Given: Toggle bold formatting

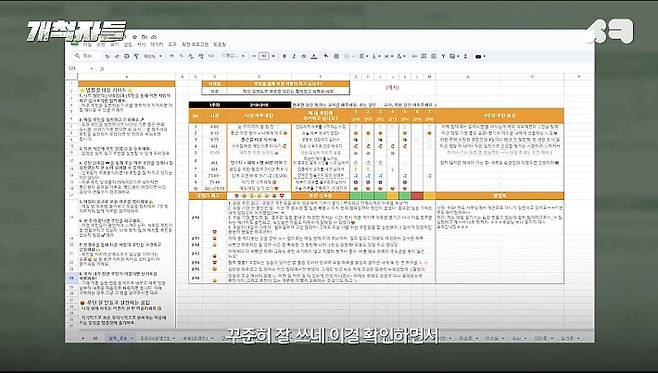Looking at the screenshot, I should pyautogui.click(x=284, y=56).
